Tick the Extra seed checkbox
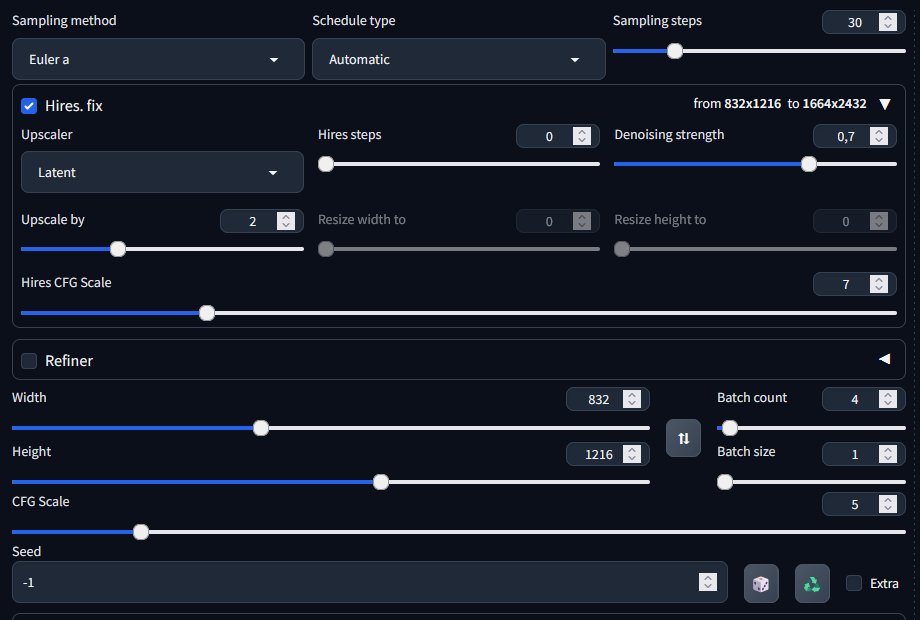Screen dimensions: 920x620 (x=854, y=583)
